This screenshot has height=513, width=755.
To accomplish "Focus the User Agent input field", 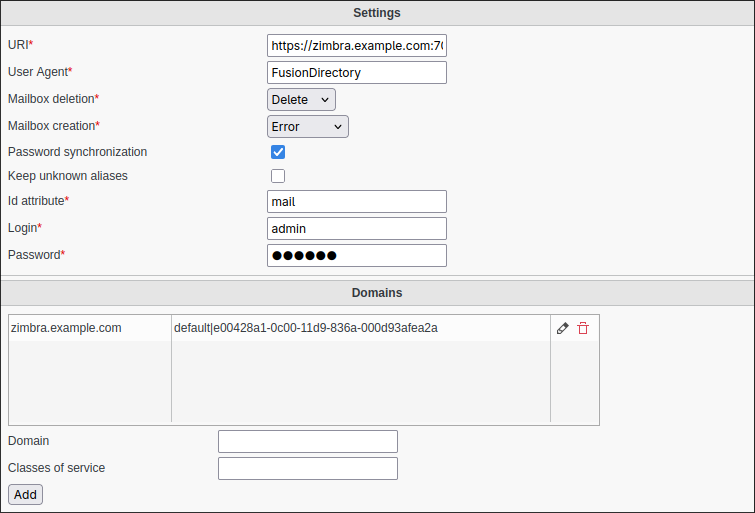I will coord(357,73).
